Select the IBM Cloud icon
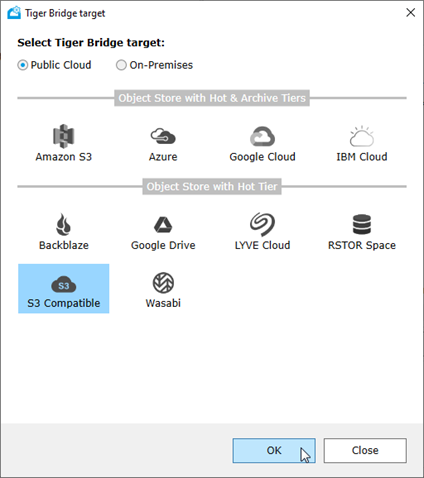 (x=362, y=136)
